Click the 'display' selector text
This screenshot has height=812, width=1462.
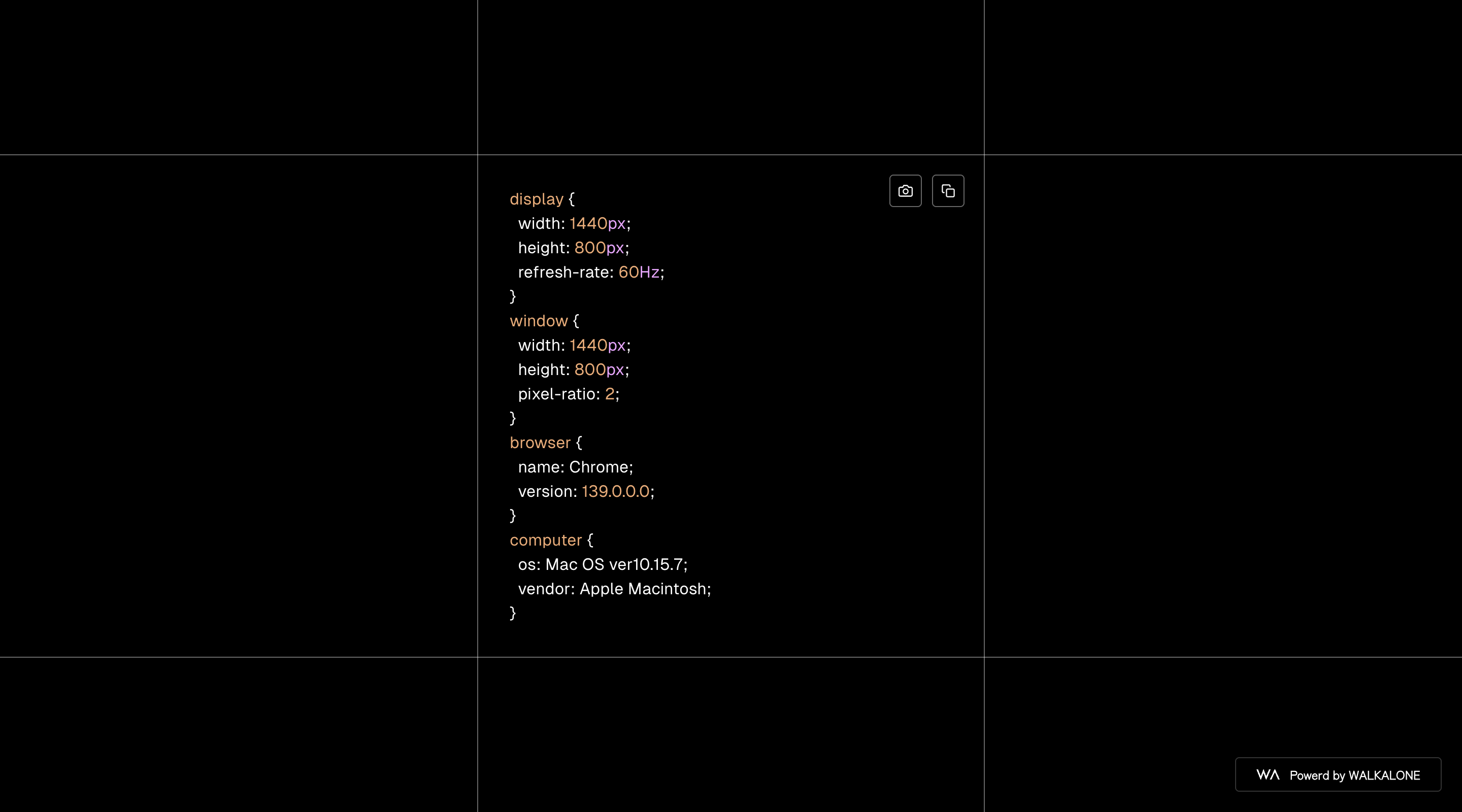click(537, 199)
